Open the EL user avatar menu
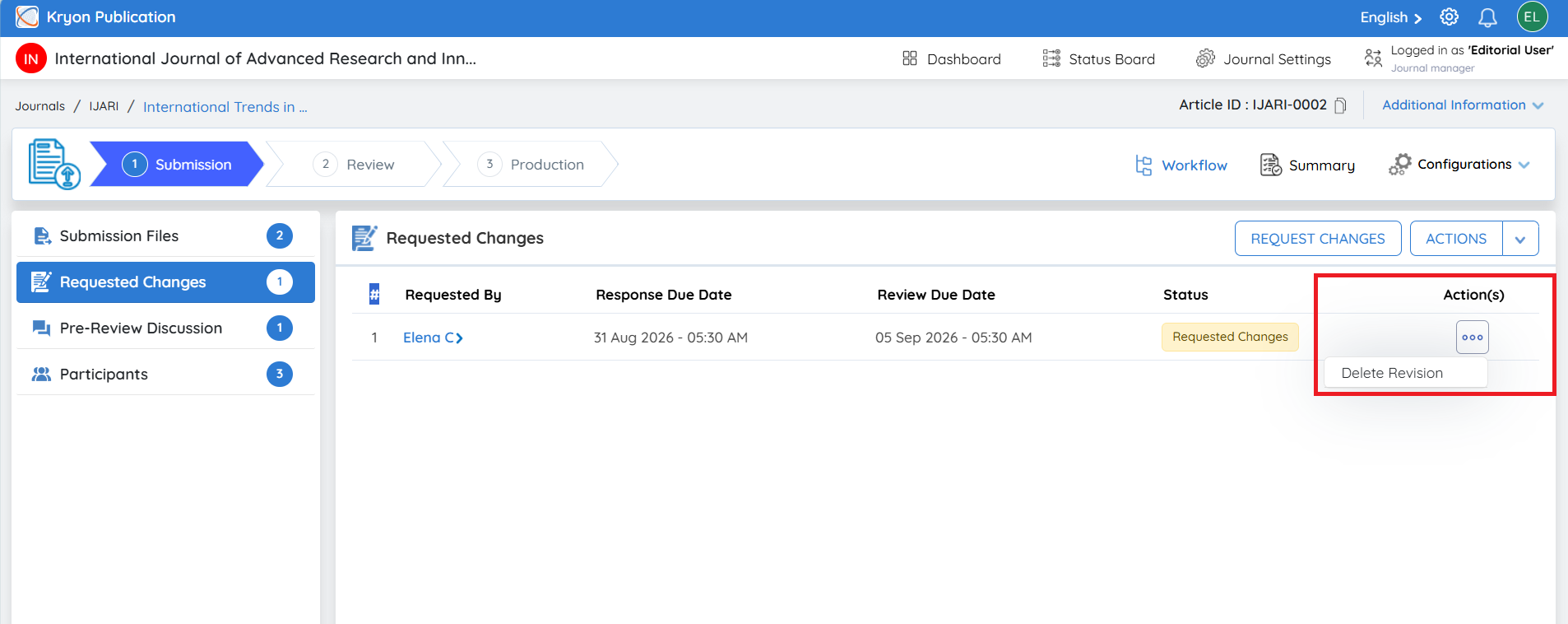Image resolution: width=1568 pixels, height=624 pixels. click(1532, 17)
